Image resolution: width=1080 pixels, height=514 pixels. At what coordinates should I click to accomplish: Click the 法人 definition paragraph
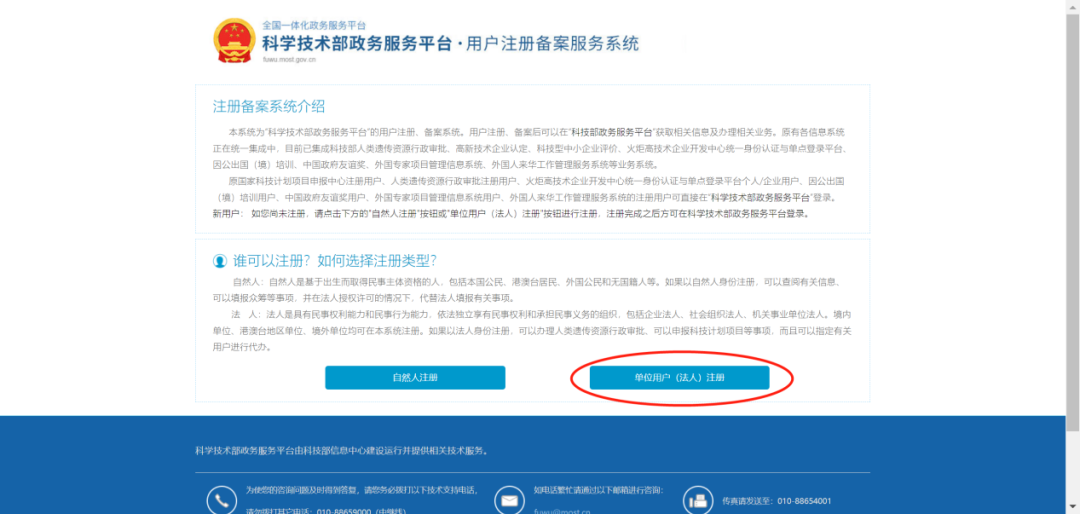532,331
